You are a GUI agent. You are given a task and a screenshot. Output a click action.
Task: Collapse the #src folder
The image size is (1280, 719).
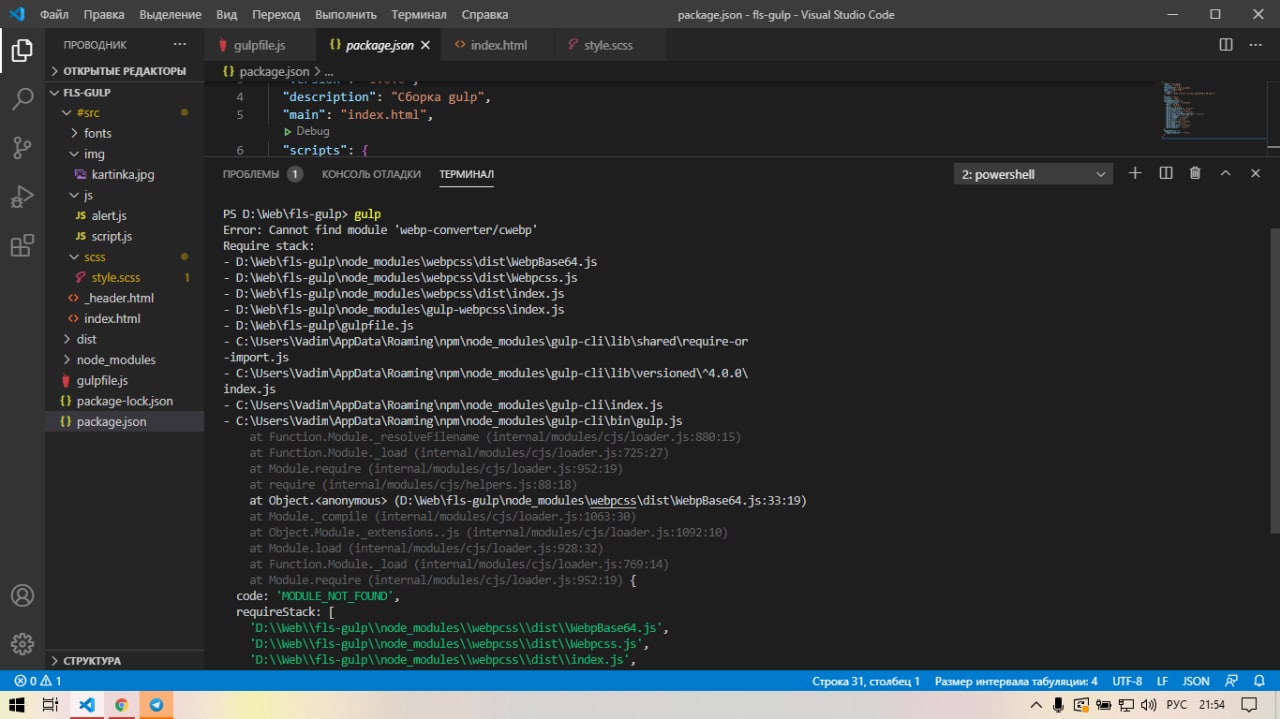click(125, 113)
